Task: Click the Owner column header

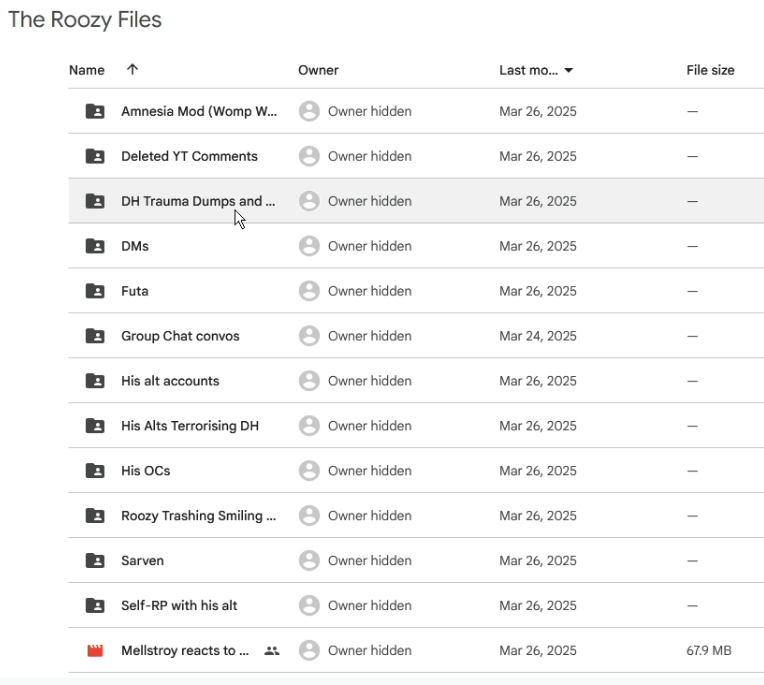Action: (x=318, y=70)
